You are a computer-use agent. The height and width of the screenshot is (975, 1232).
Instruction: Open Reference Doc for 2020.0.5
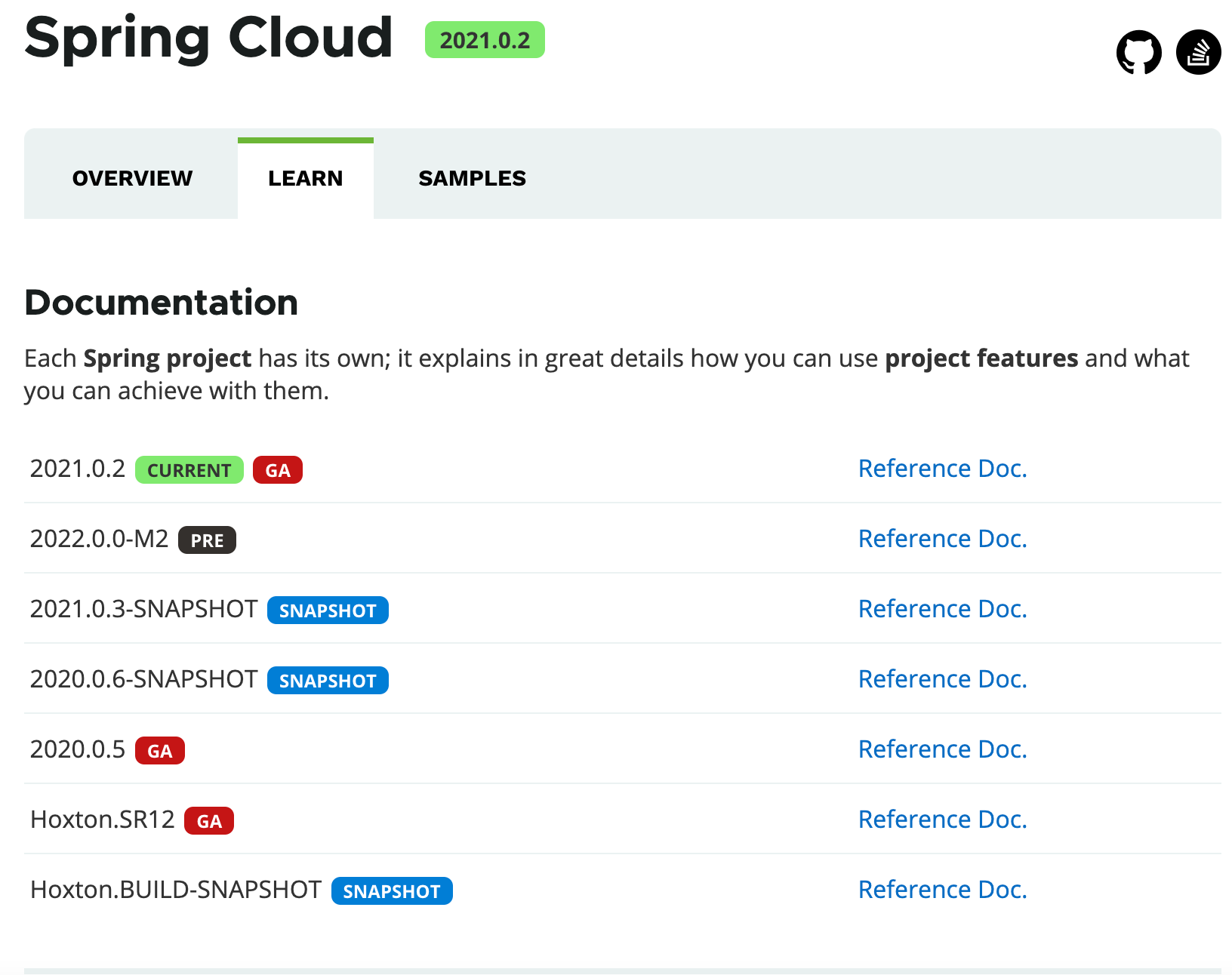pos(942,749)
